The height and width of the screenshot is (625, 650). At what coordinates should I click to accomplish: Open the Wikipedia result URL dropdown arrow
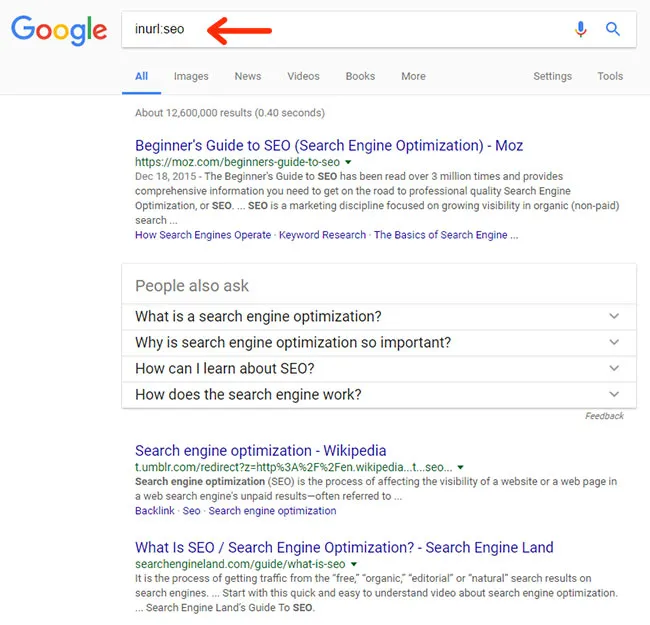coord(460,467)
